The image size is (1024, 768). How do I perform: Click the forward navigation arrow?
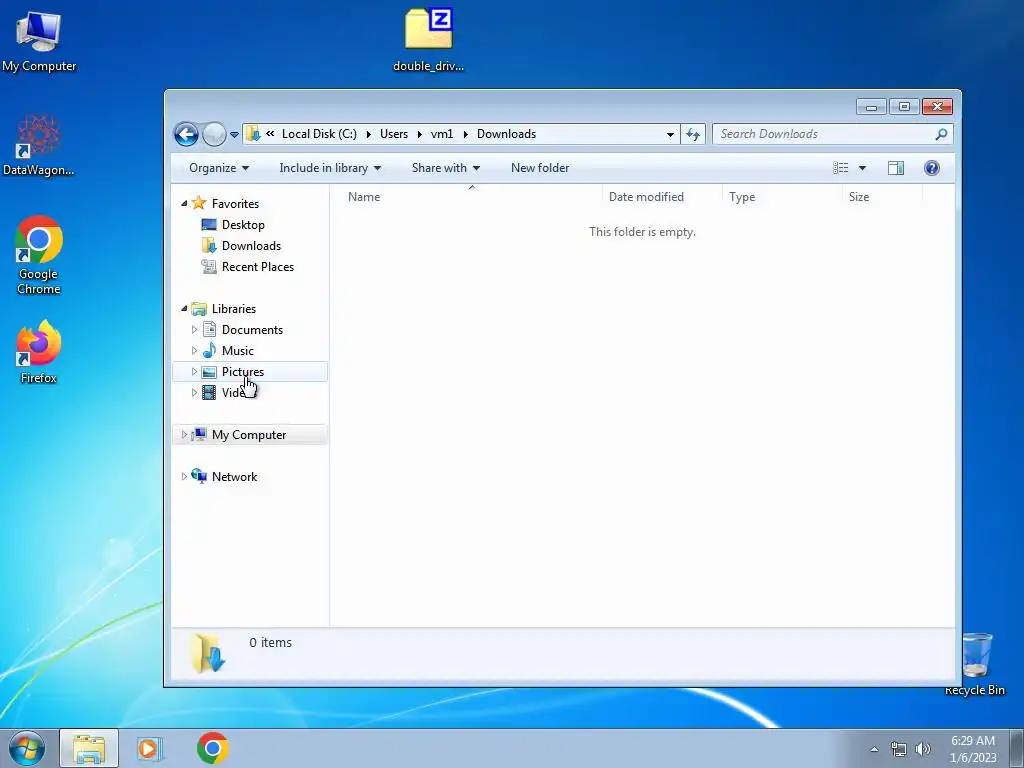pos(214,135)
